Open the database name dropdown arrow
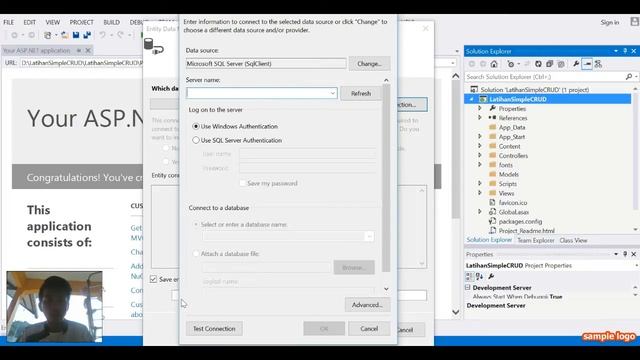Viewport: 640px width, 360px height. tap(369, 236)
